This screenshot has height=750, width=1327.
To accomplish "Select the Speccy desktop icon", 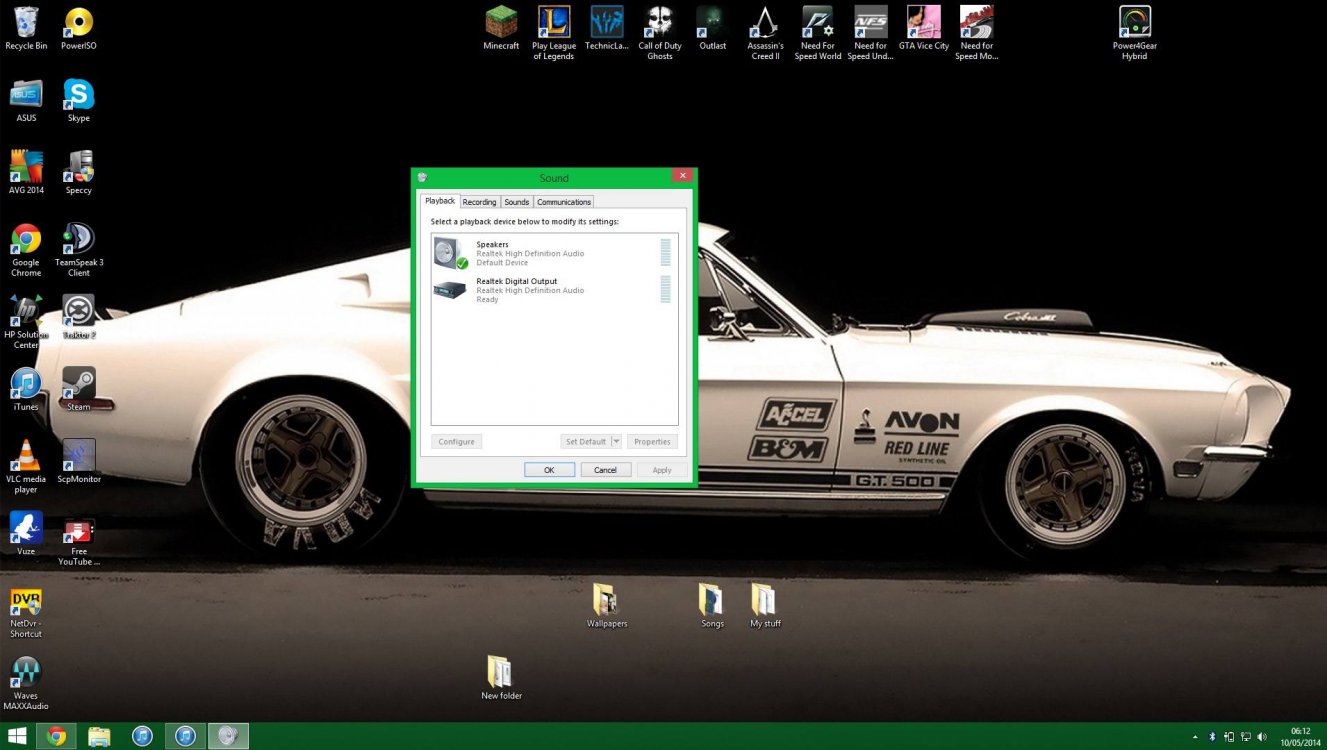I will (x=79, y=172).
